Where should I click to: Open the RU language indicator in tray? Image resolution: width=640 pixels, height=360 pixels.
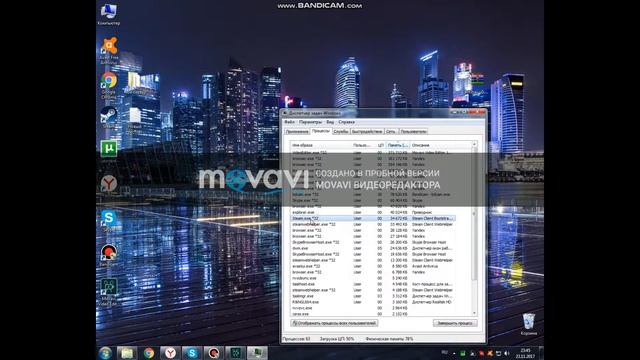444,352
